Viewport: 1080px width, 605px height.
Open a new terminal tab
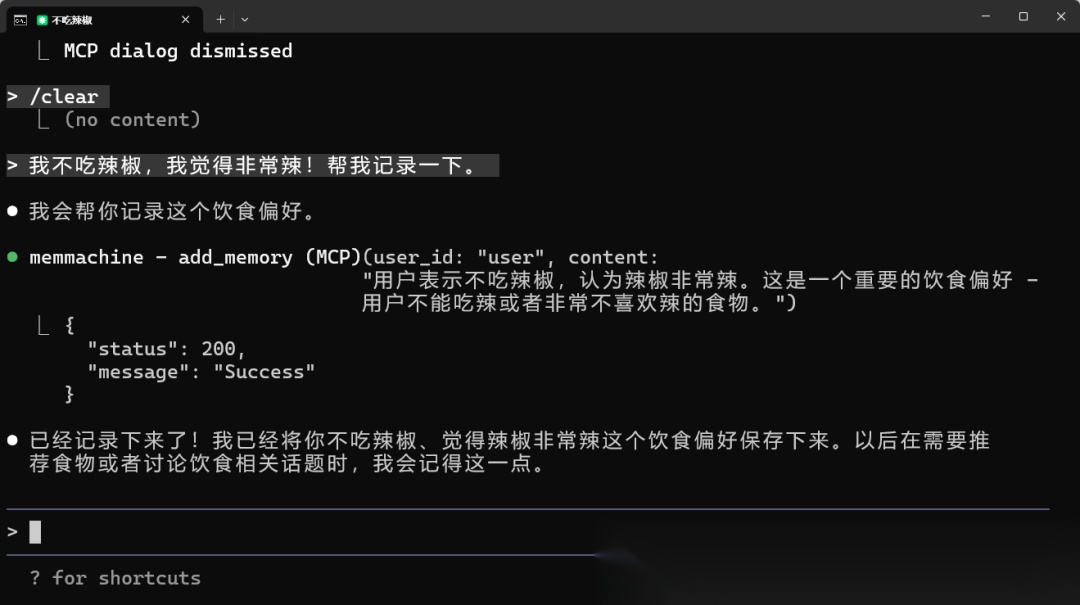(220, 19)
